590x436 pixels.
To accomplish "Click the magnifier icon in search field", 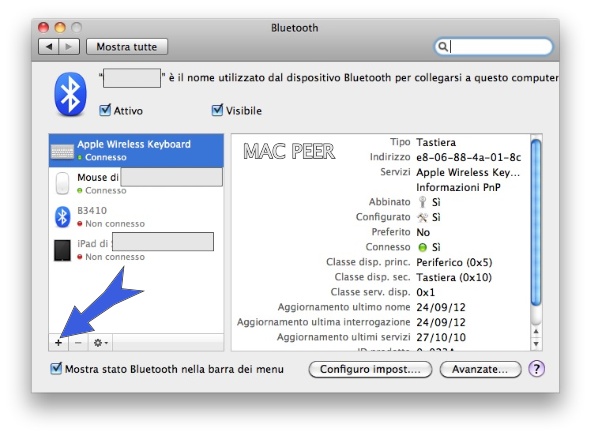I will [443, 47].
